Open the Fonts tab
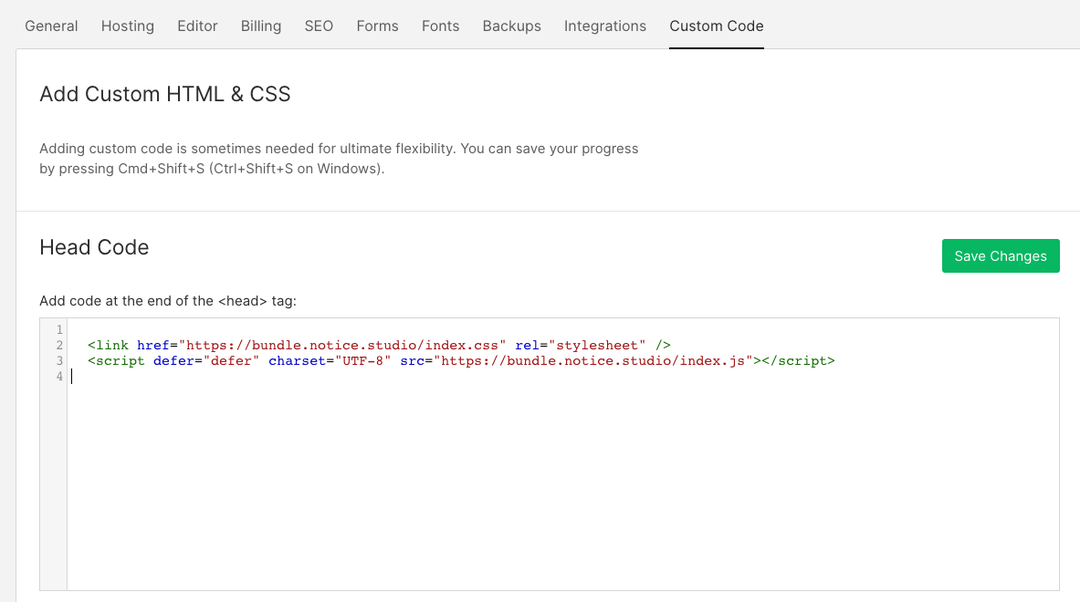 pyautogui.click(x=440, y=26)
